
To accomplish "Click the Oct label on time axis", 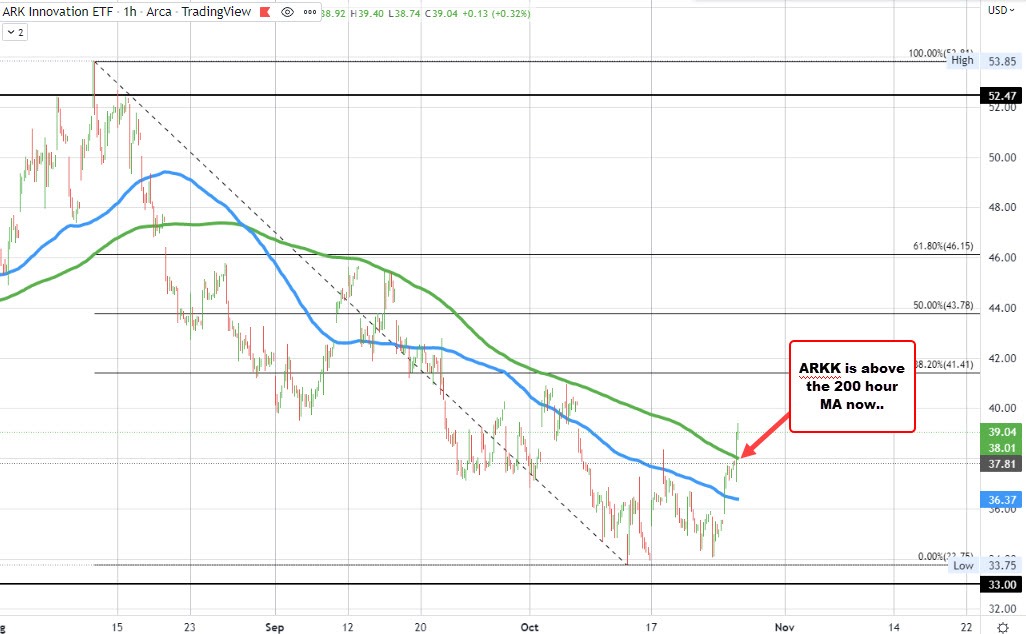I will click(x=529, y=627).
